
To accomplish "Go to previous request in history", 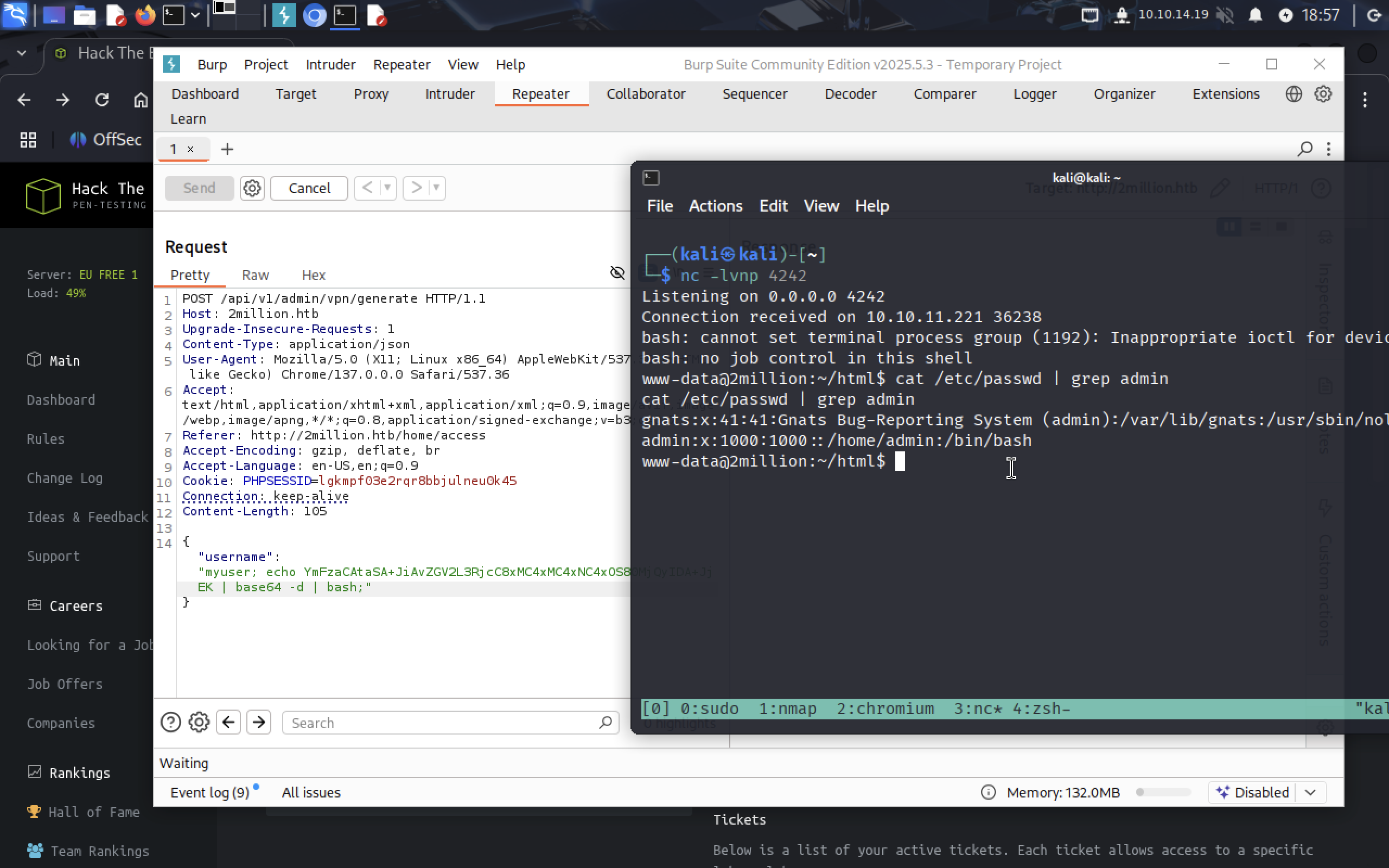I will point(368,188).
